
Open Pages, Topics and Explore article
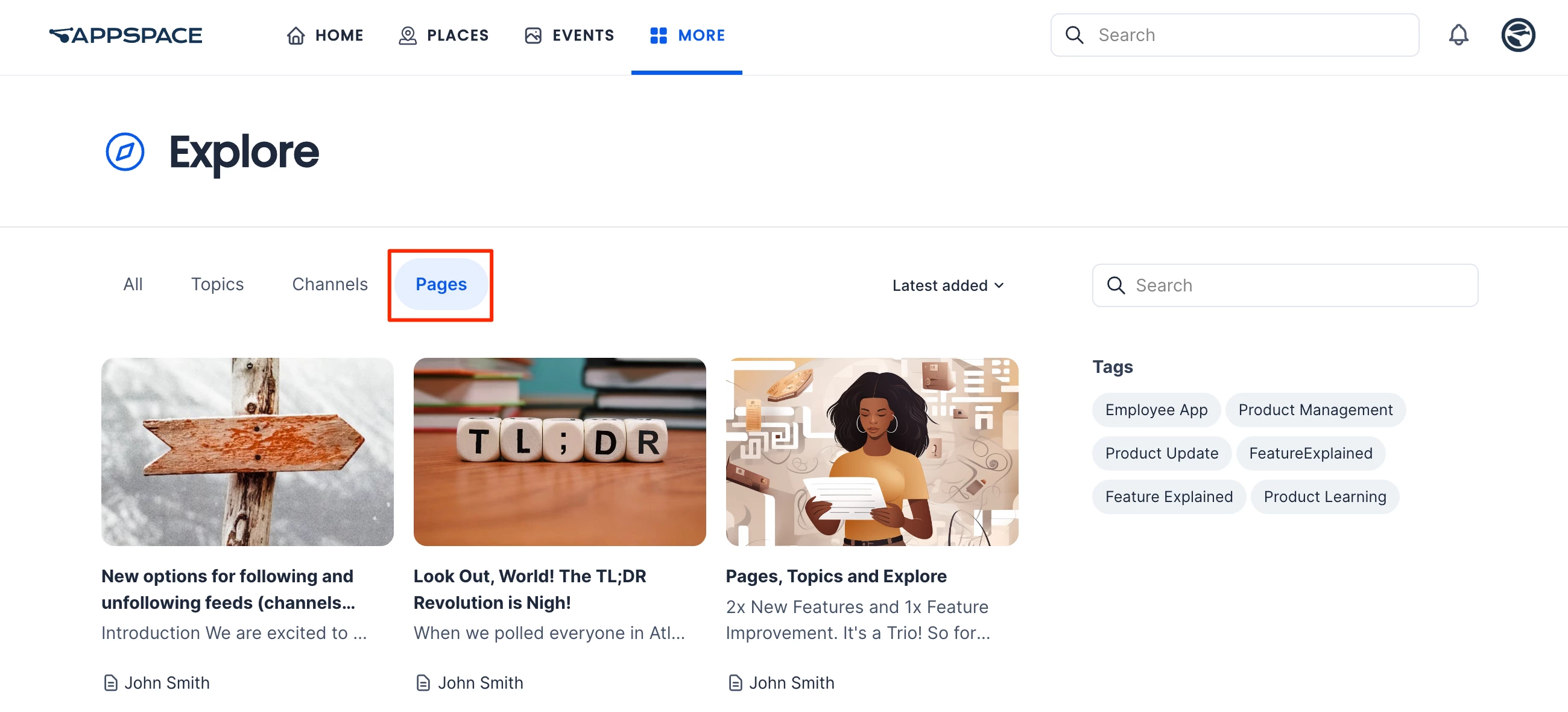[x=835, y=576]
